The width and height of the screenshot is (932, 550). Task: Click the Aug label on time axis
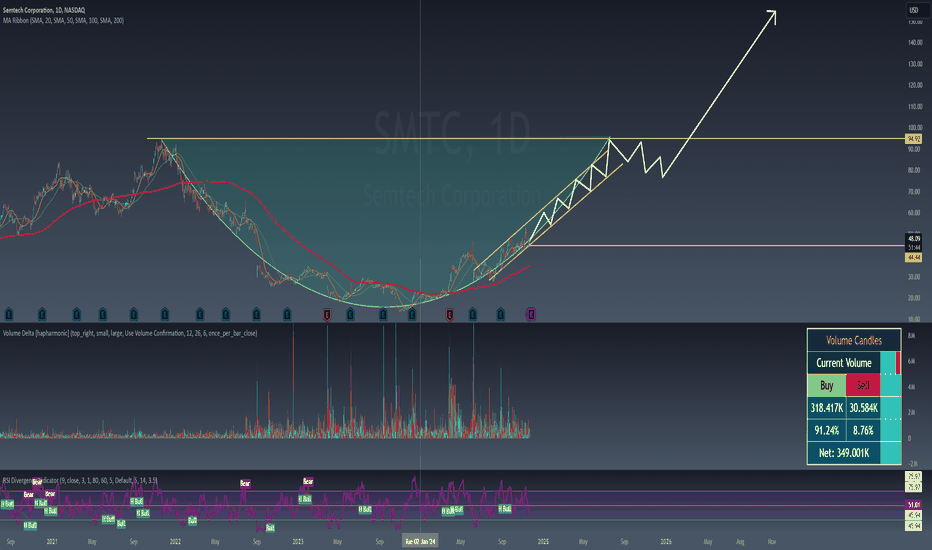(740, 542)
